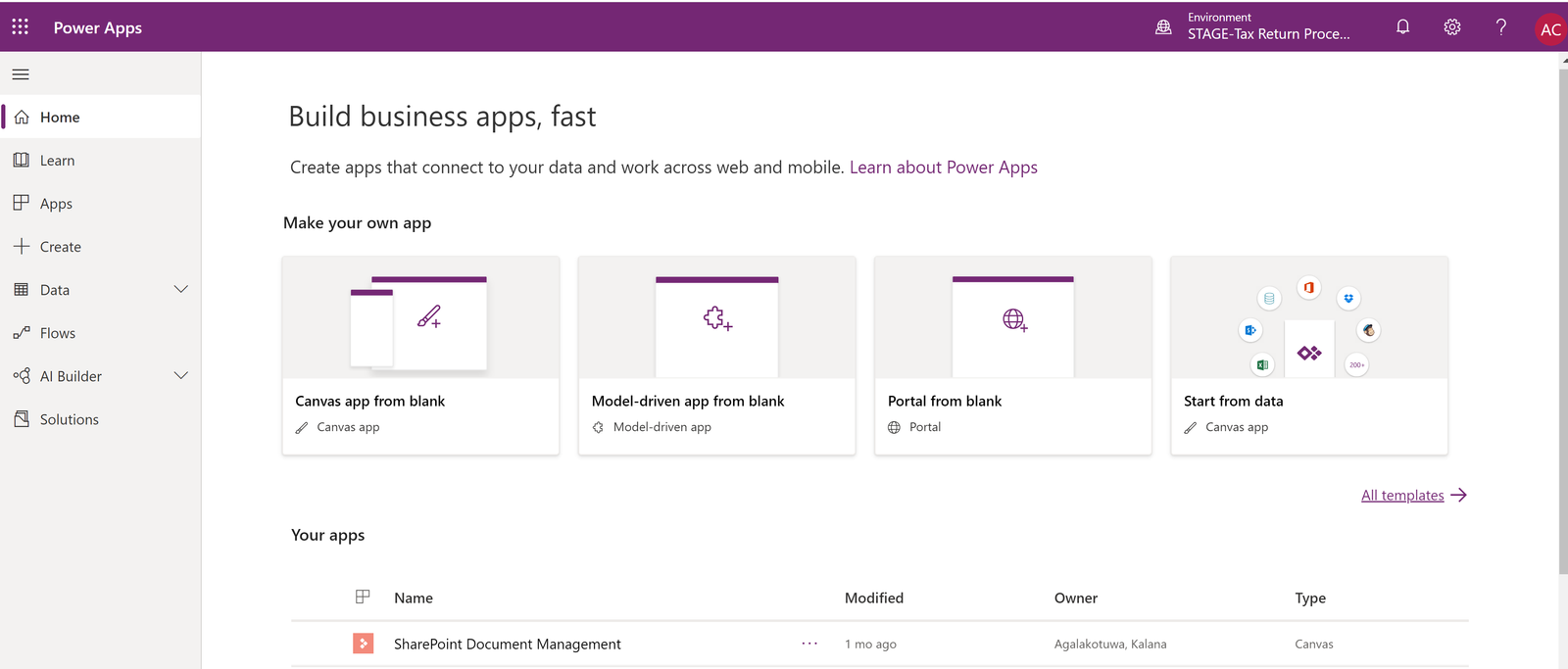Open notifications bell icon
The height and width of the screenshot is (669, 1568).
[x=1402, y=27]
